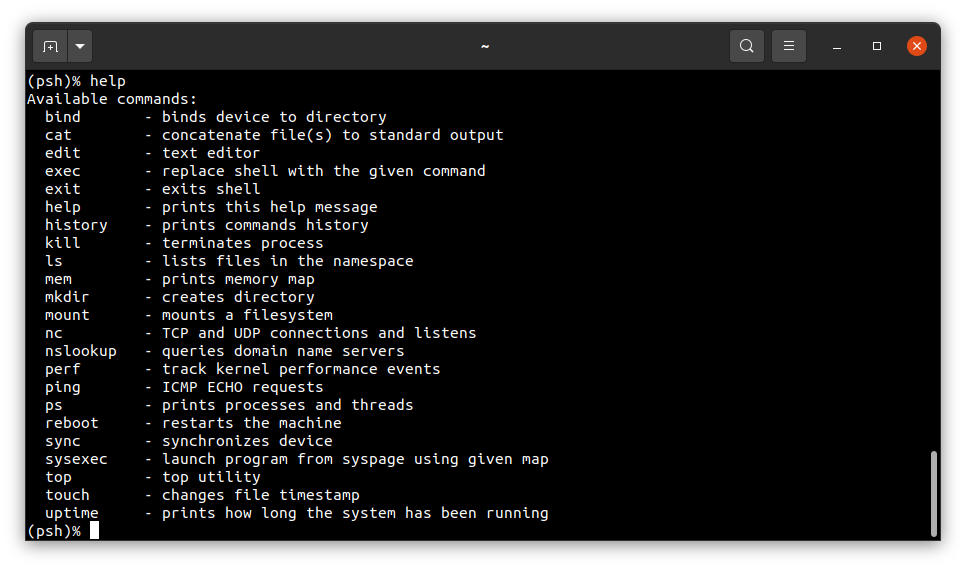Minimize the terminal window
966x569 pixels.
(837, 47)
